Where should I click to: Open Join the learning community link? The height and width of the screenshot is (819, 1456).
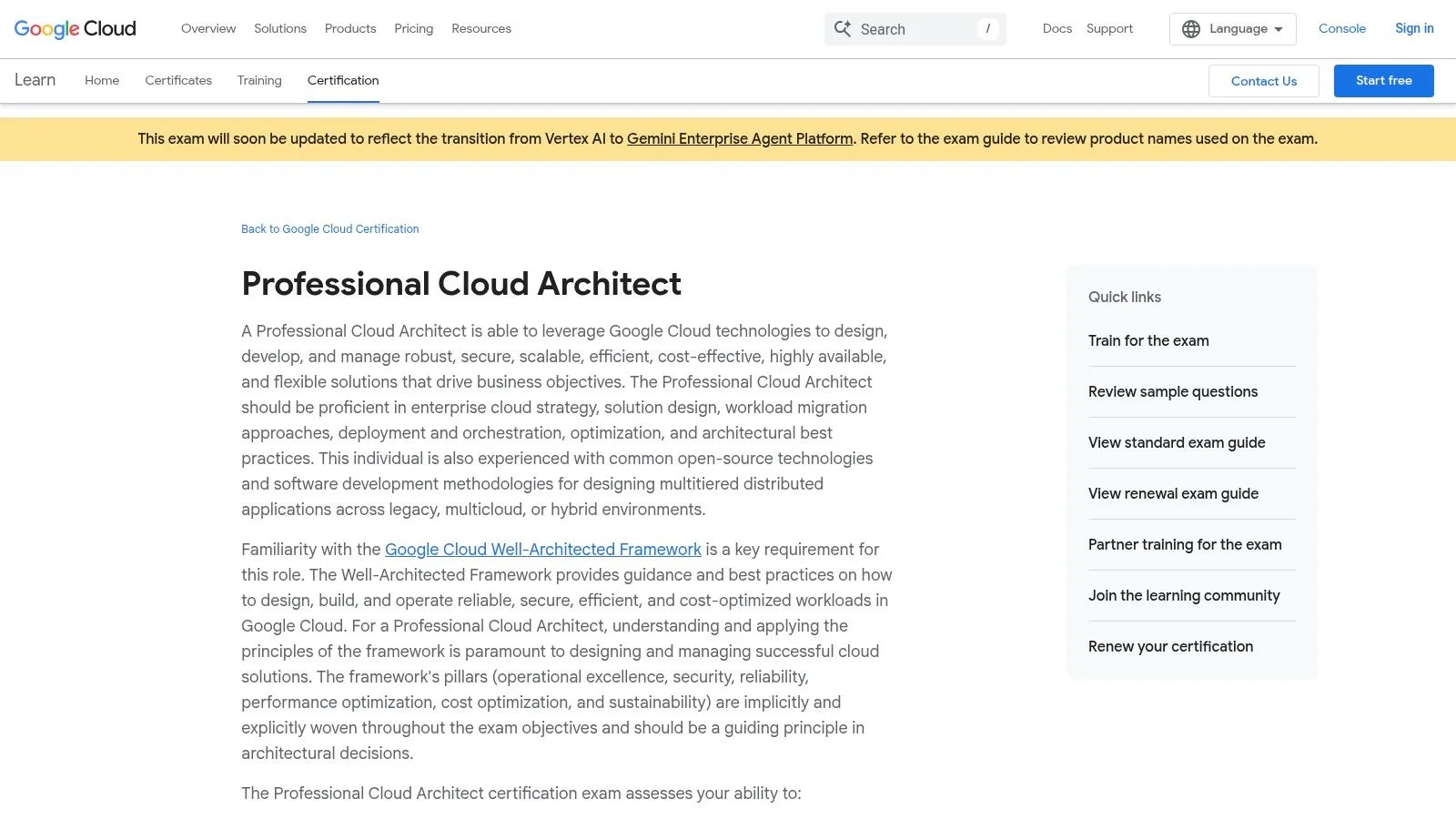[x=1184, y=596]
